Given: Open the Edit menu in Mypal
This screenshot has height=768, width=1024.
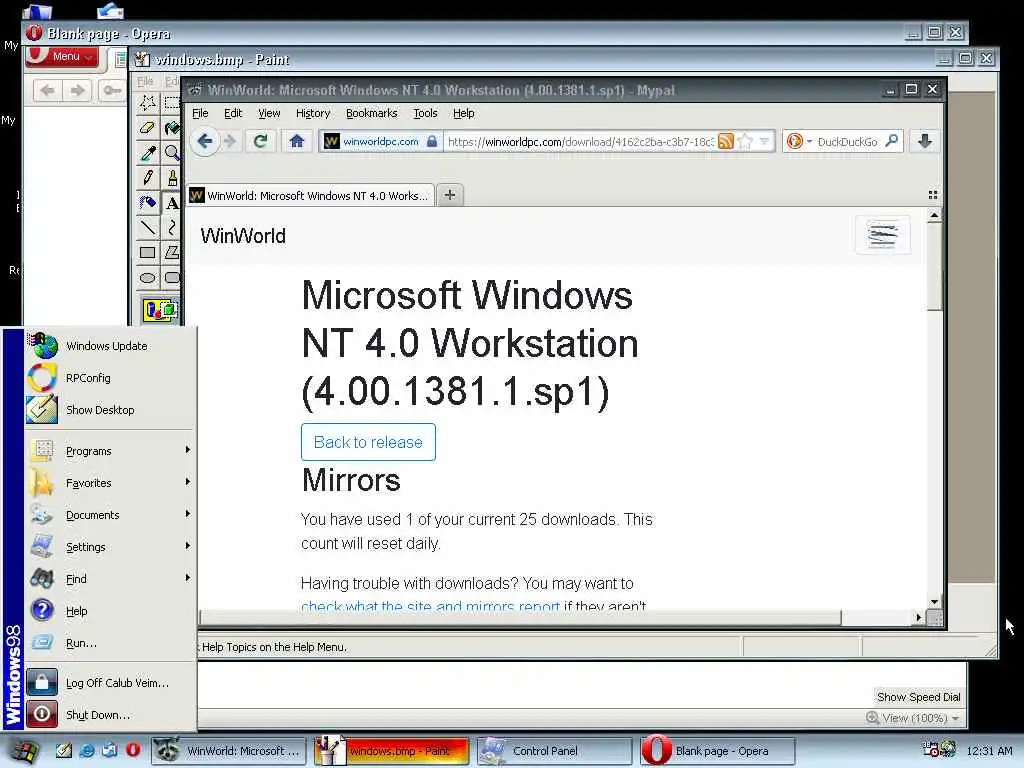Looking at the screenshot, I should 232,113.
